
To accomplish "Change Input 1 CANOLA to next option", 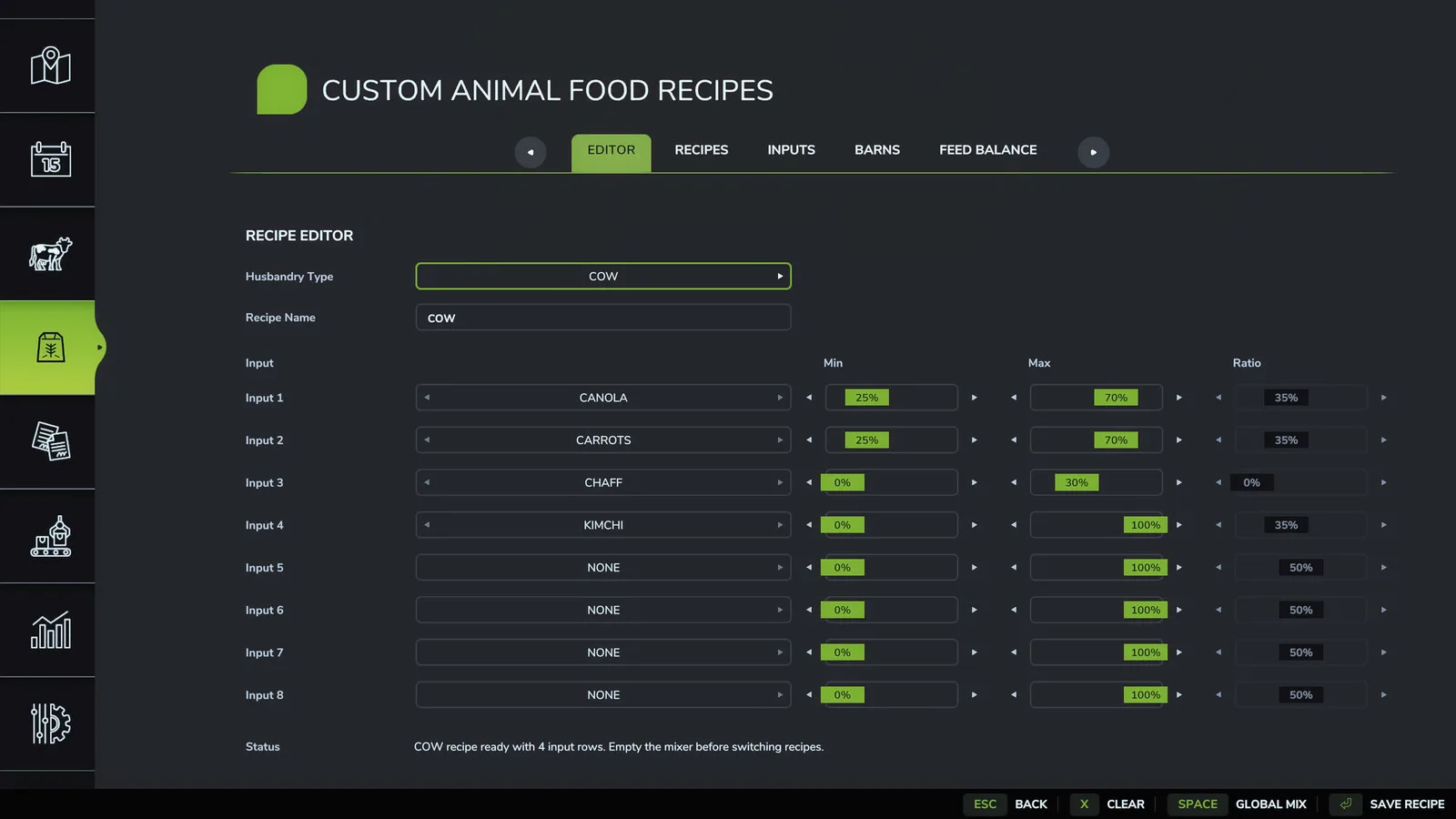I will click(x=780, y=398).
